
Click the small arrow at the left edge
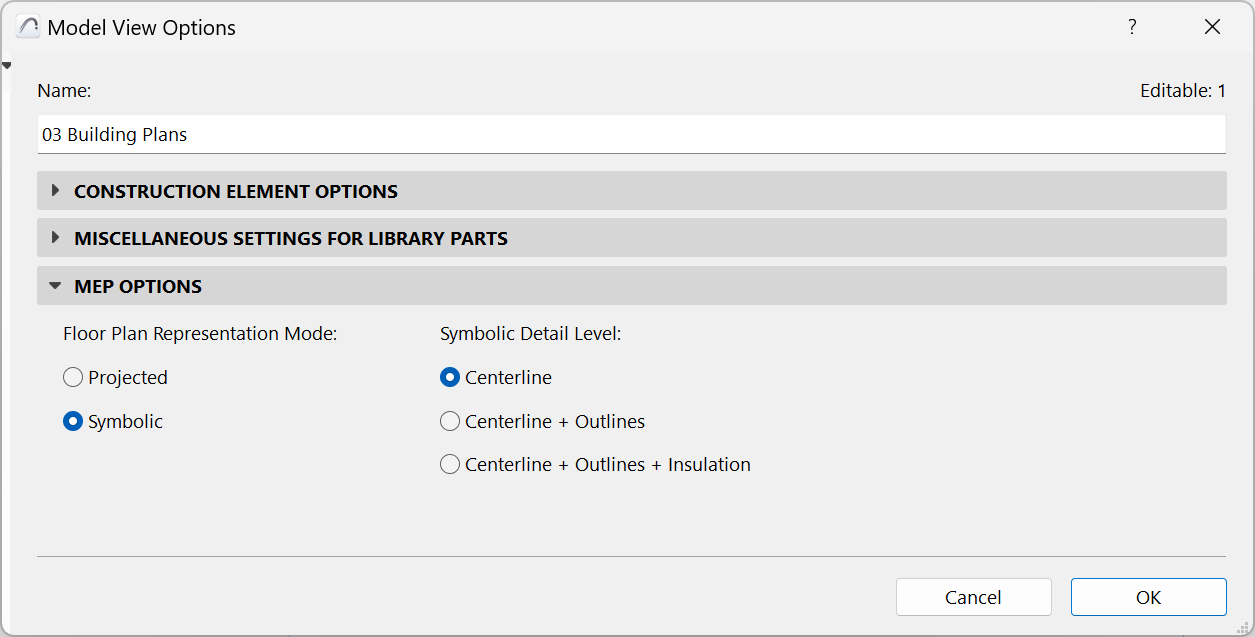(x=7, y=66)
